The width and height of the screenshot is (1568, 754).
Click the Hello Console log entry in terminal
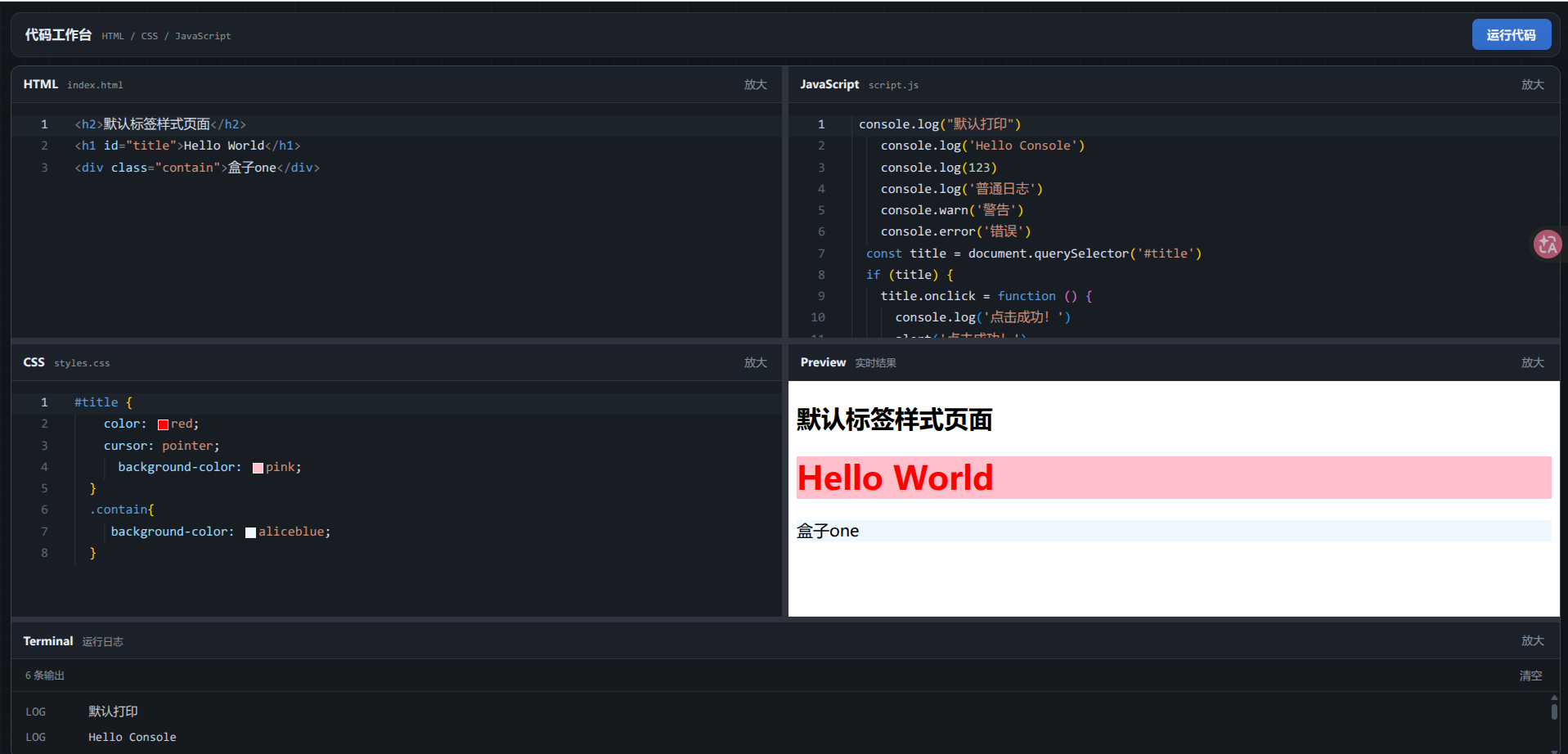point(132,737)
